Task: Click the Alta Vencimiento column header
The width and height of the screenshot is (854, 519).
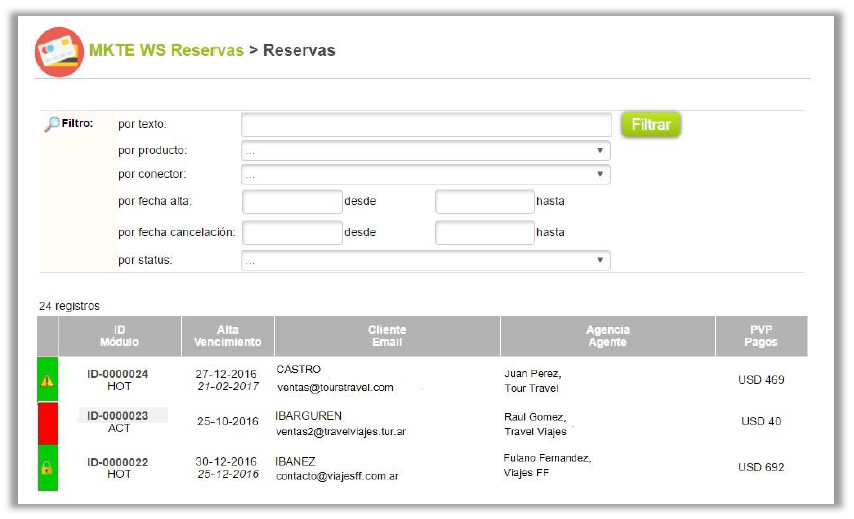Action: [228, 336]
